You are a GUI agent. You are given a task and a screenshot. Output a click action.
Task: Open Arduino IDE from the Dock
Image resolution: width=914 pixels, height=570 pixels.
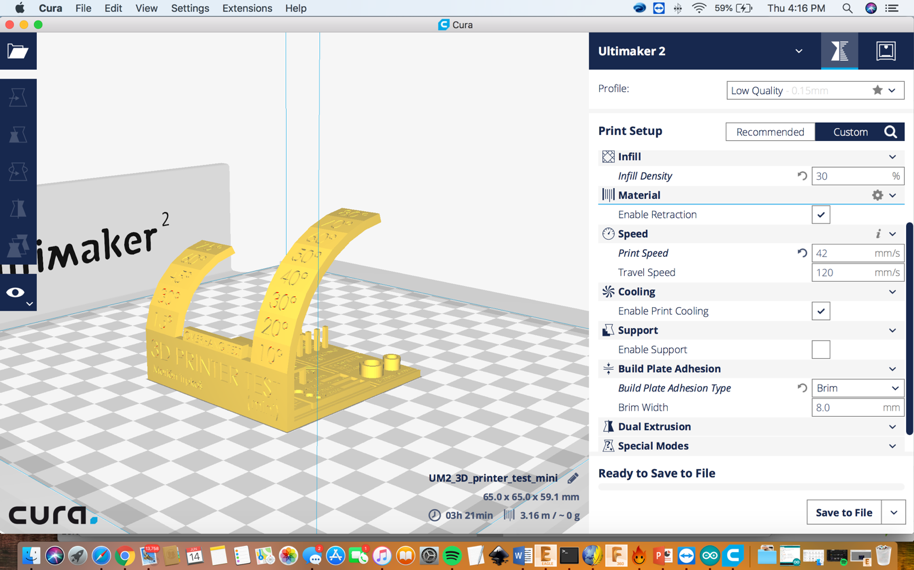(x=709, y=555)
